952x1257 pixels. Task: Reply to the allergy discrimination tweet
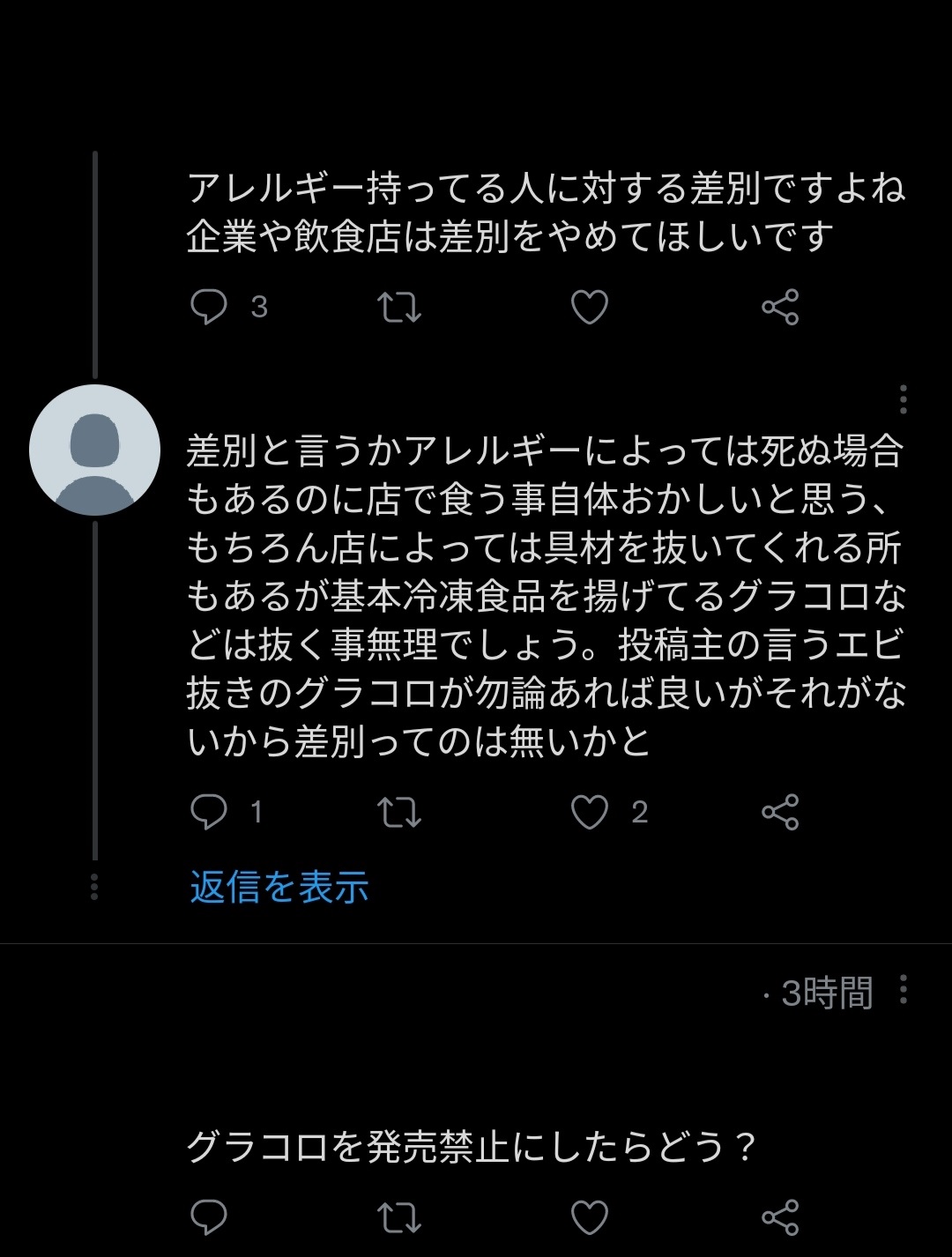click(210, 307)
